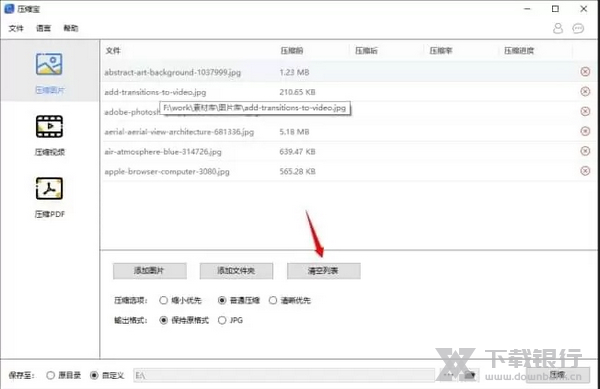Remove apple-browser-computer-3080.jpg from the list
This screenshot has height=389, width=600.
(585, 171)
